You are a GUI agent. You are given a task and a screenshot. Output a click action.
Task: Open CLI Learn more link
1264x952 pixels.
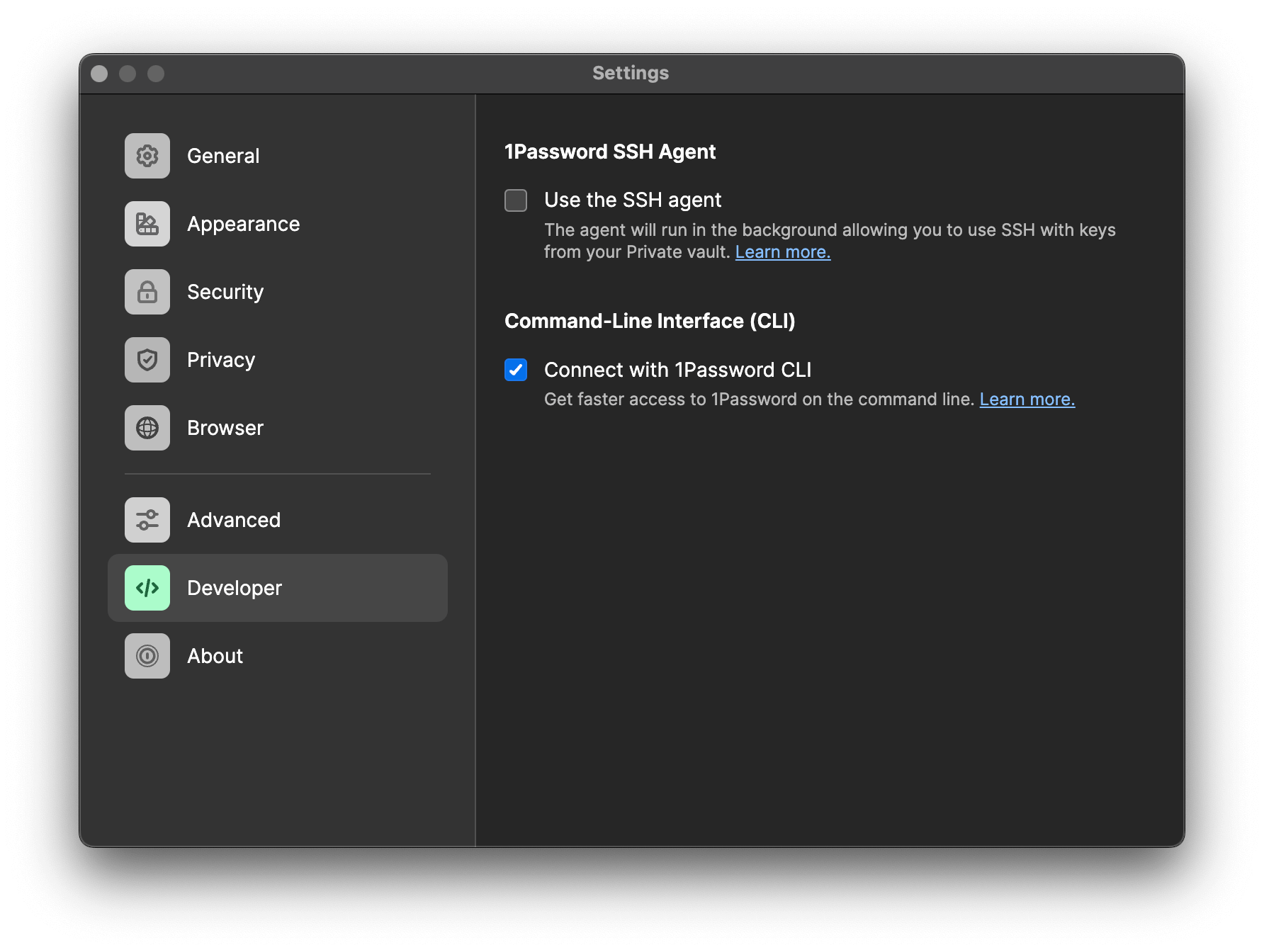tap(1027, 399)
